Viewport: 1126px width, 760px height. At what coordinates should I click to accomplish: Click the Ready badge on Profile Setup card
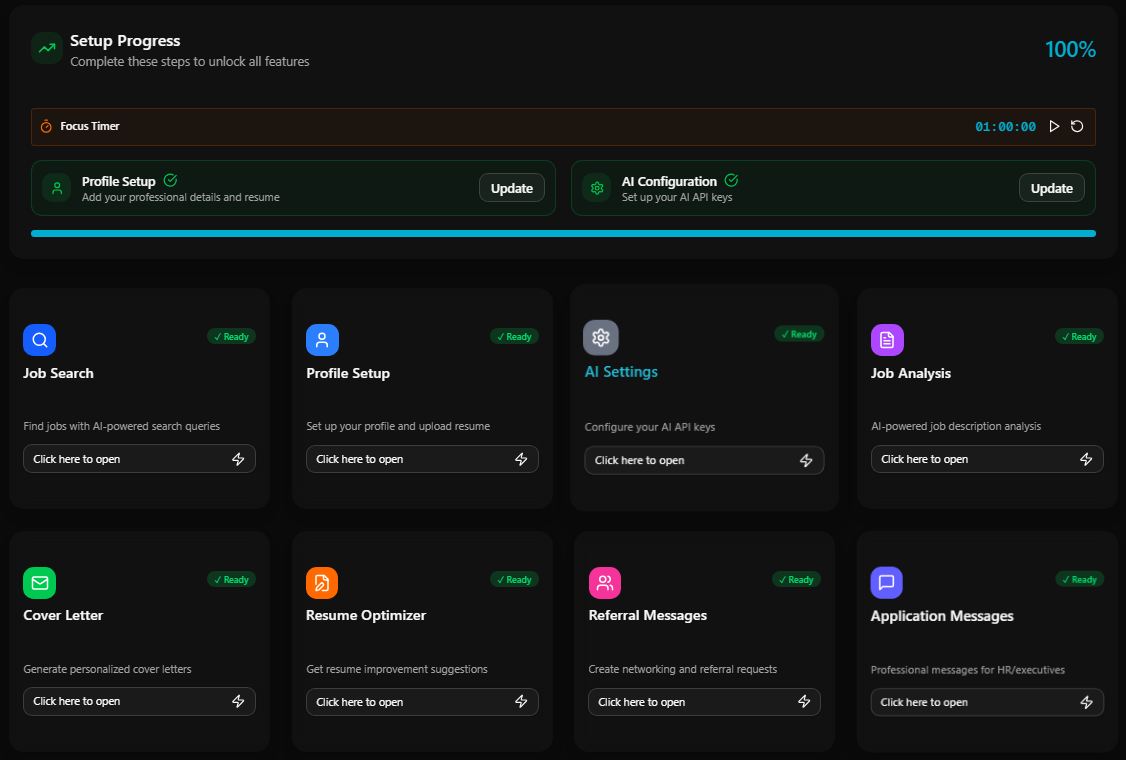pyautogui.click(x=514, y=336)
